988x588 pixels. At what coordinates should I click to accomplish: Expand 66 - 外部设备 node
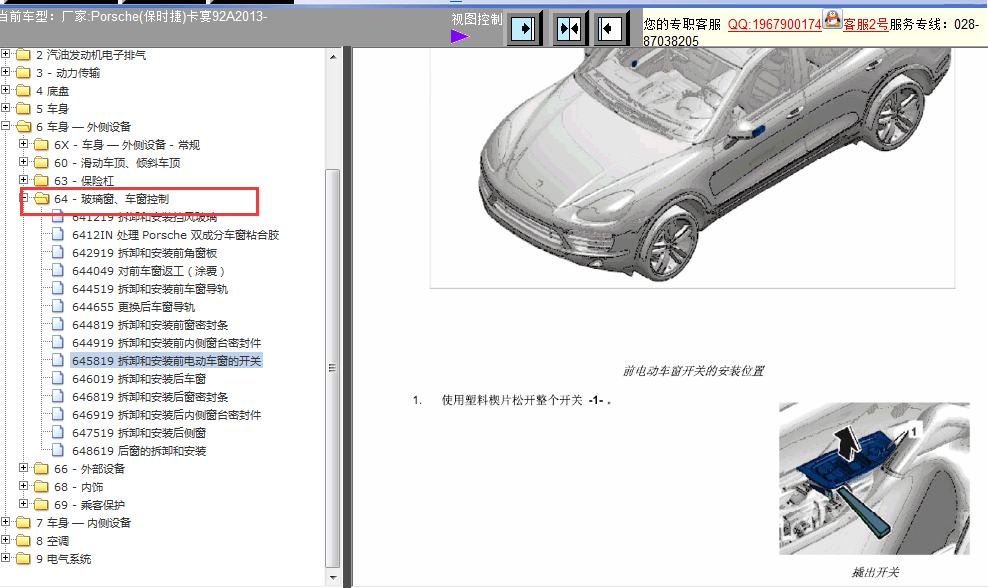click(x=23, y=468)
